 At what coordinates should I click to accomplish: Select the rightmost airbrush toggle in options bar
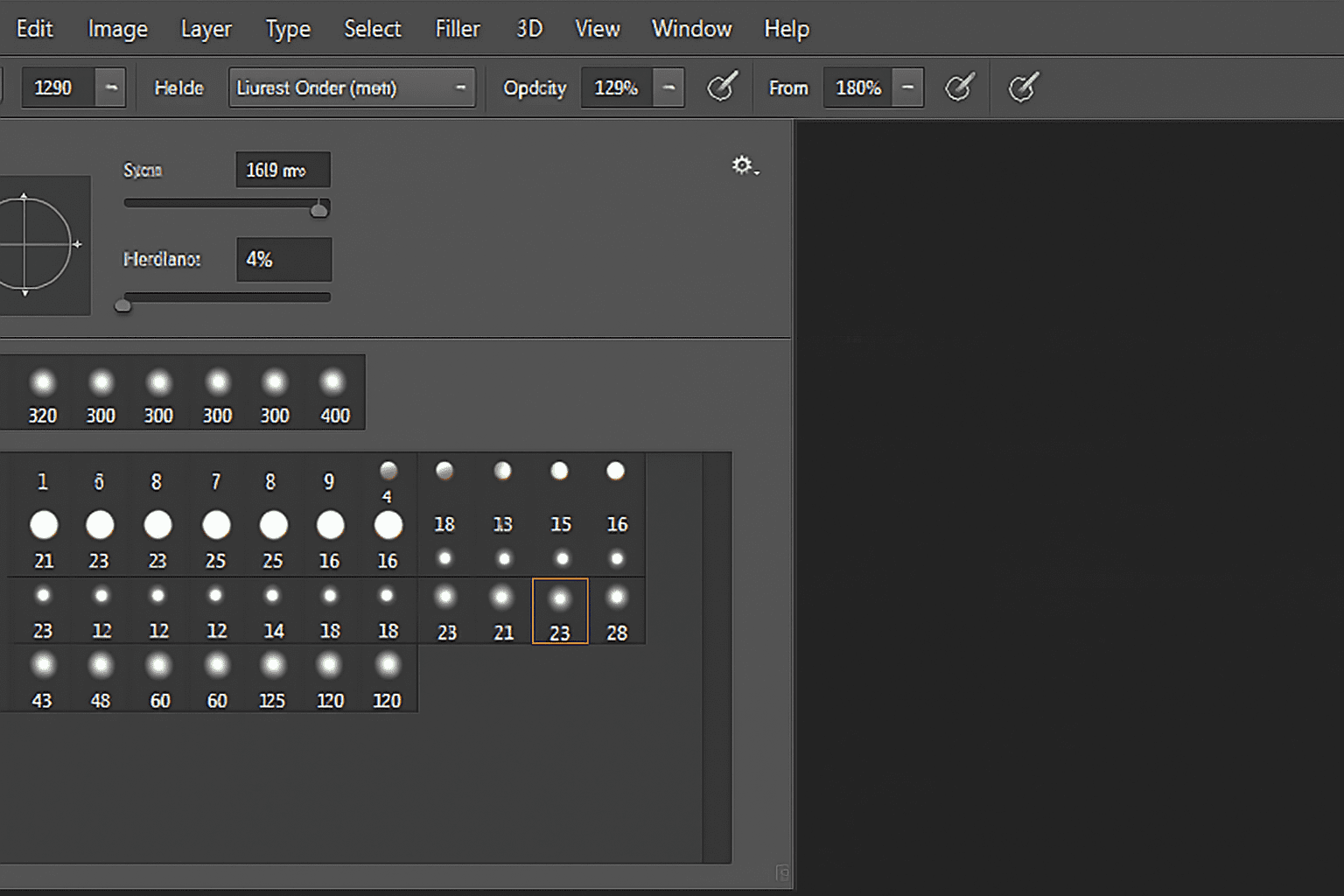point(1024,87)
